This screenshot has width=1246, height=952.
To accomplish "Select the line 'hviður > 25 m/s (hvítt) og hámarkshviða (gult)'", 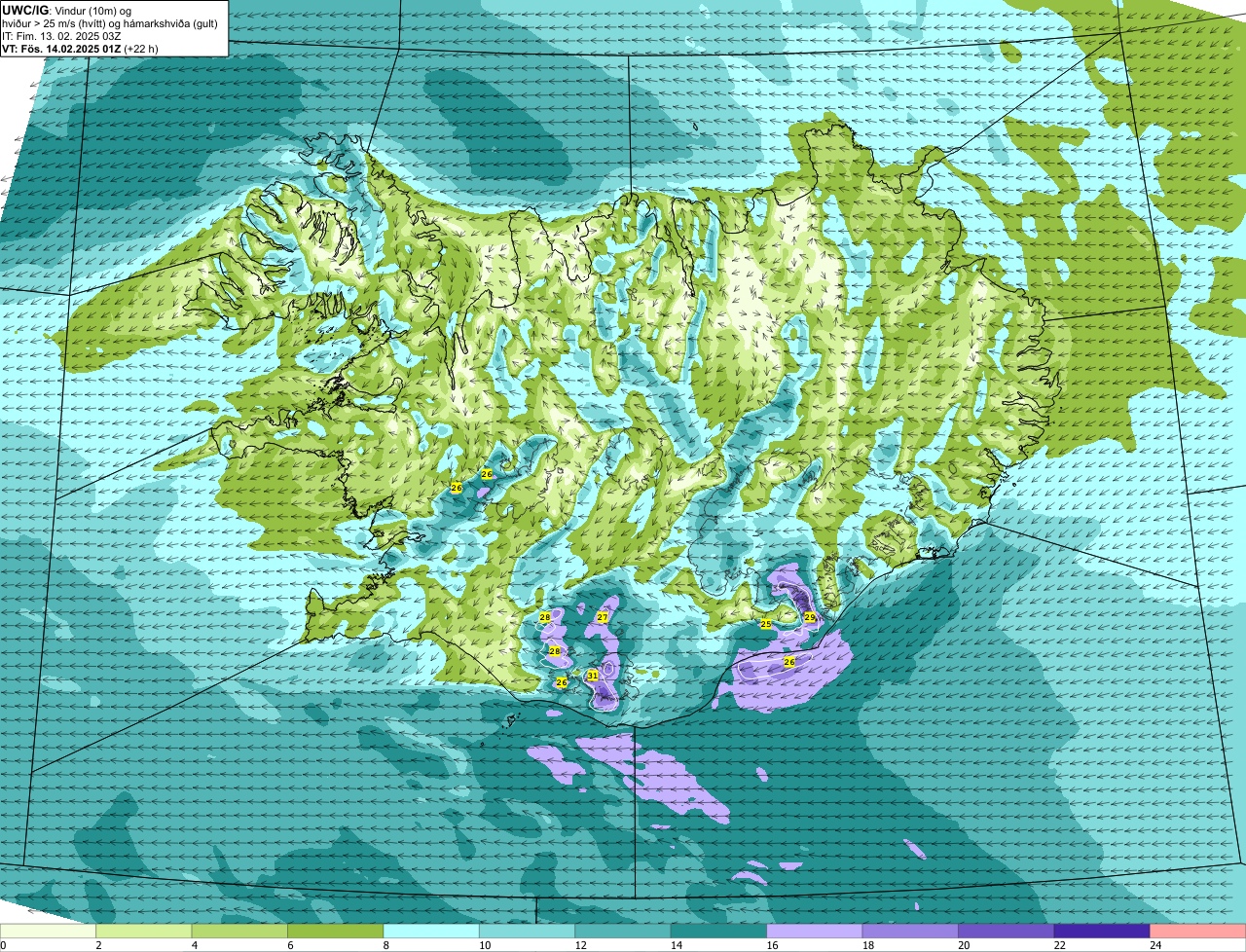I will tap(109, 23).
